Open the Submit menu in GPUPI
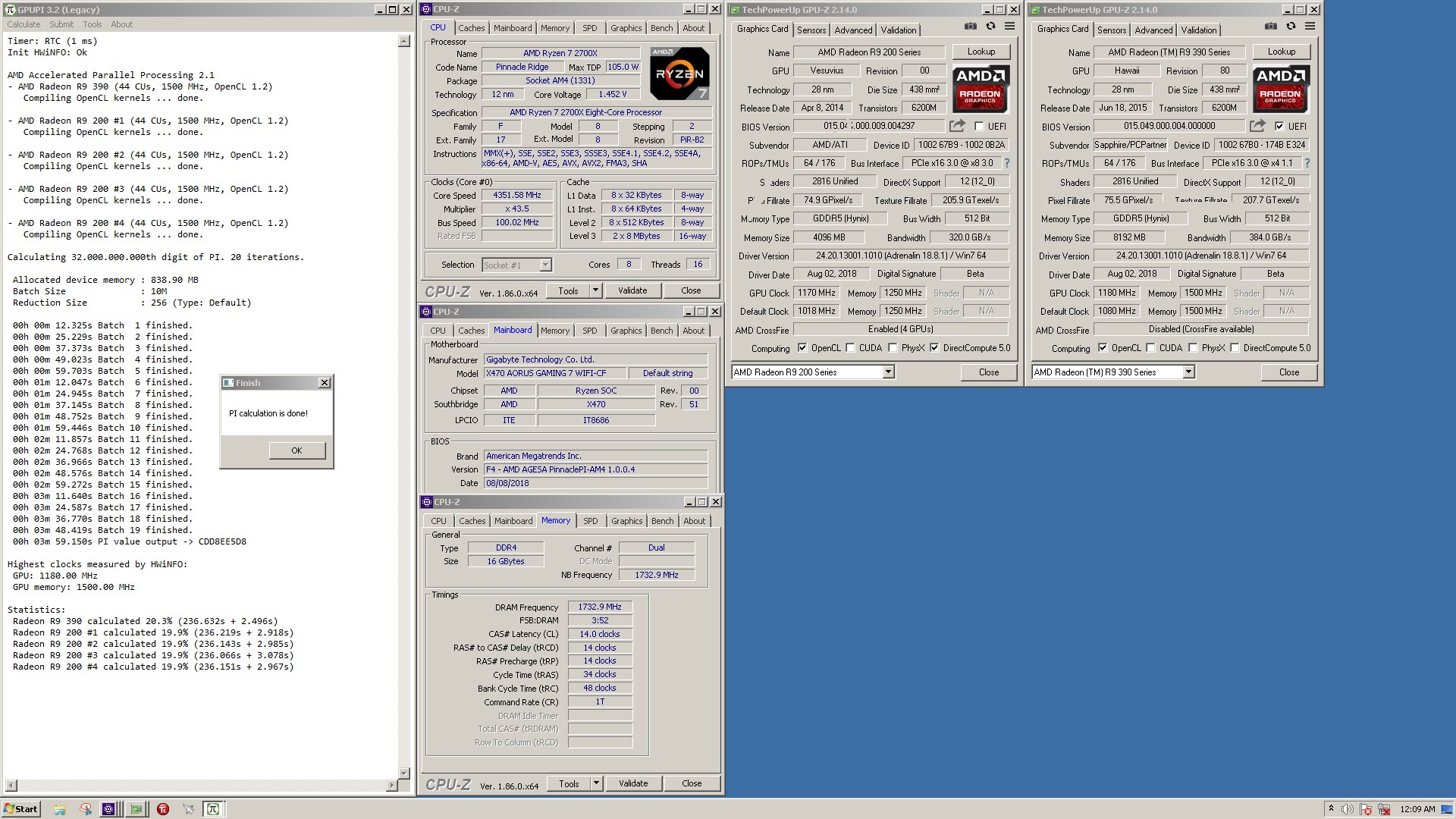 pyautogui.click(x=61, y=24)
